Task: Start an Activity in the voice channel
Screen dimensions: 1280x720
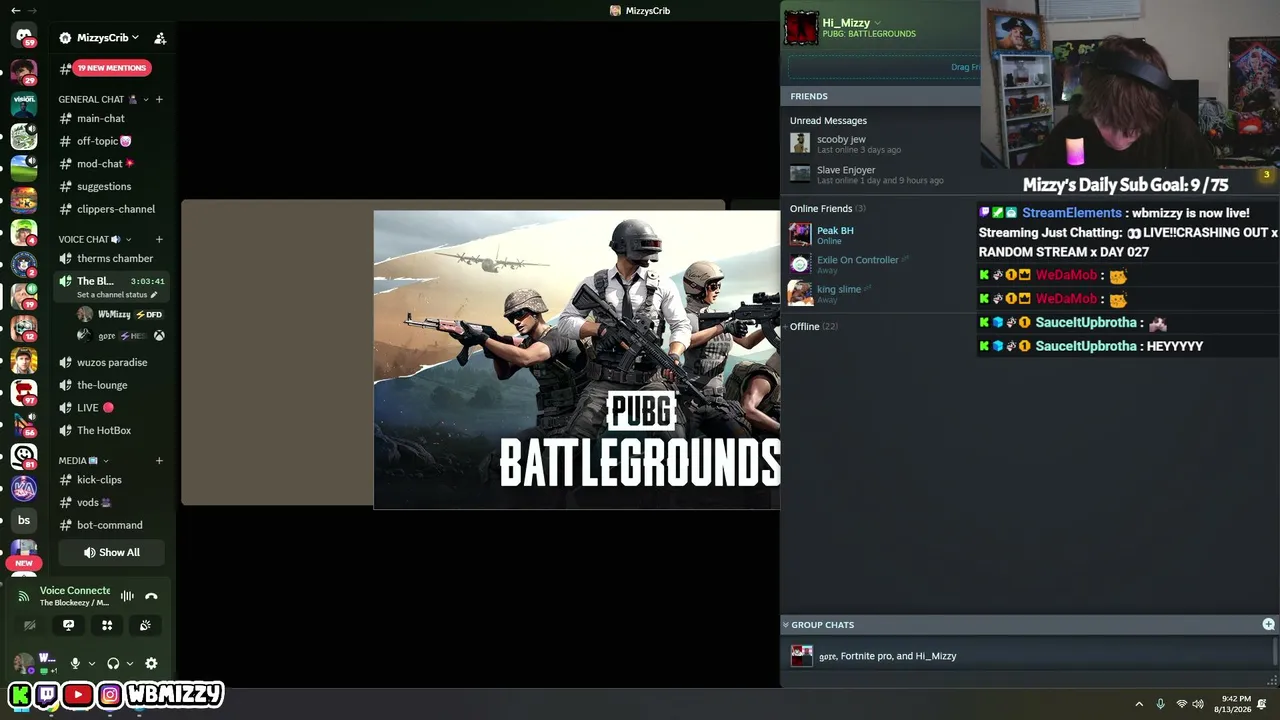Action: pyautogui.click(x=107, y=625)
